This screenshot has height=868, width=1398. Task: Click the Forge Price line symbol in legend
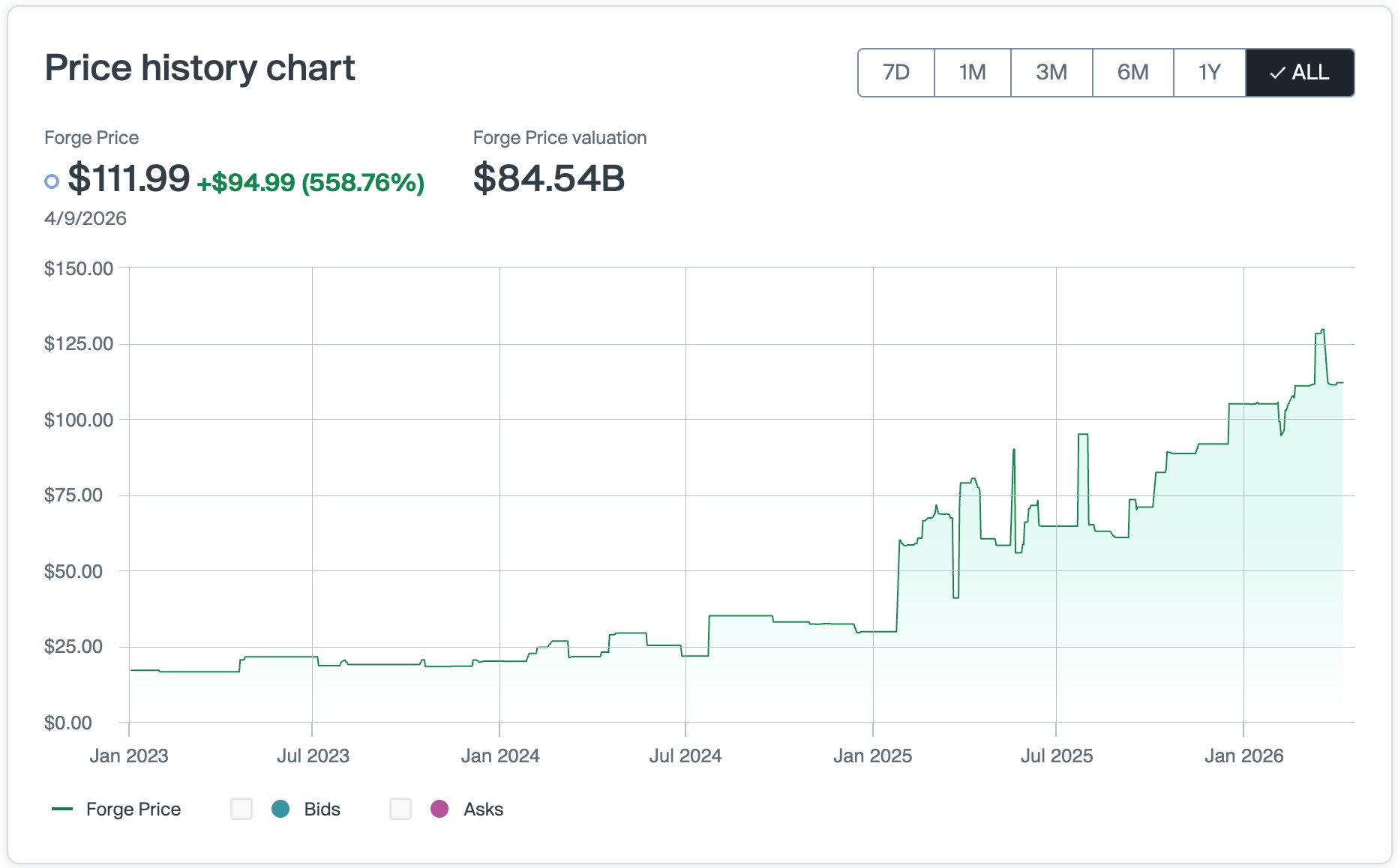click(x=62, y=809)
